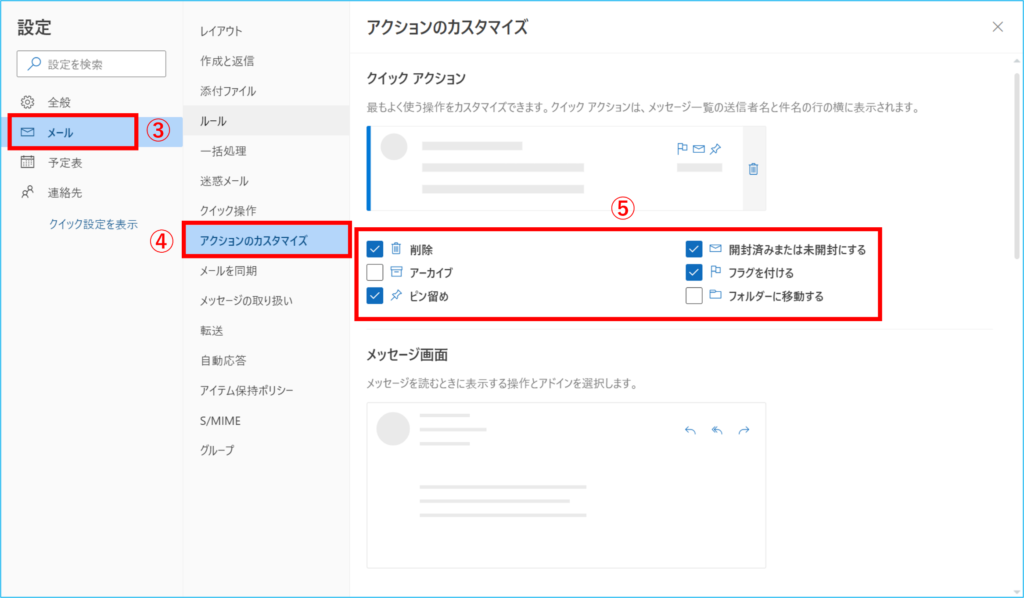Toggle 開封済みまたは未開封にする checkbox
The image size is (1024, 598).
694,249
